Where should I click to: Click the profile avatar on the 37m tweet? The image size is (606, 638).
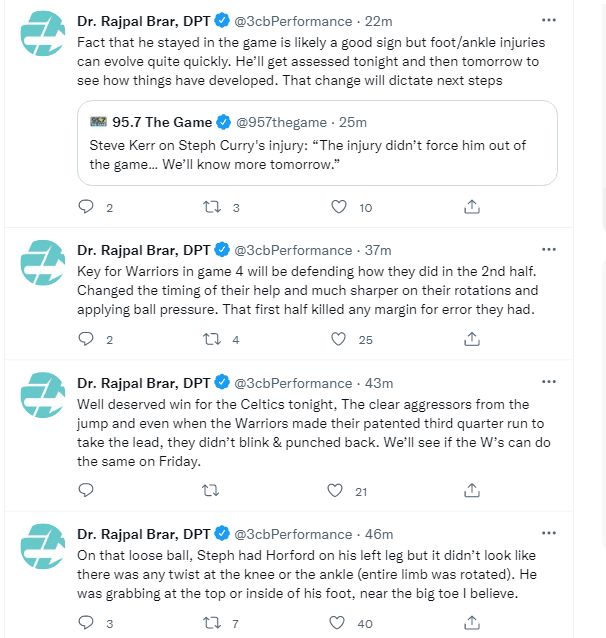pos(45,264)
